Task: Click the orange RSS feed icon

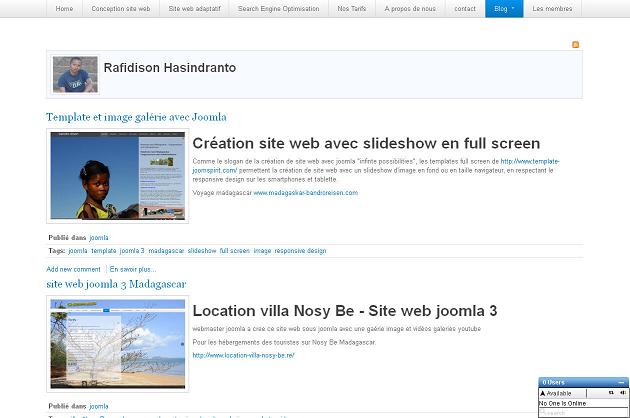Action: pyautogui.click(x=575, y=45)
